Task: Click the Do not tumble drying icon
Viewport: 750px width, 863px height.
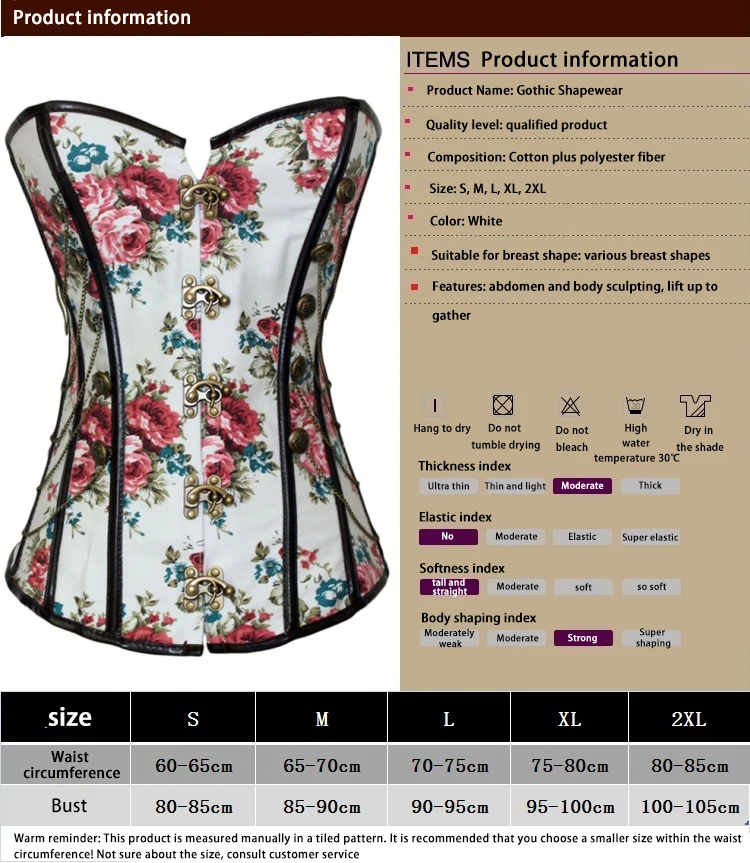Action: [x=502, y=405]
